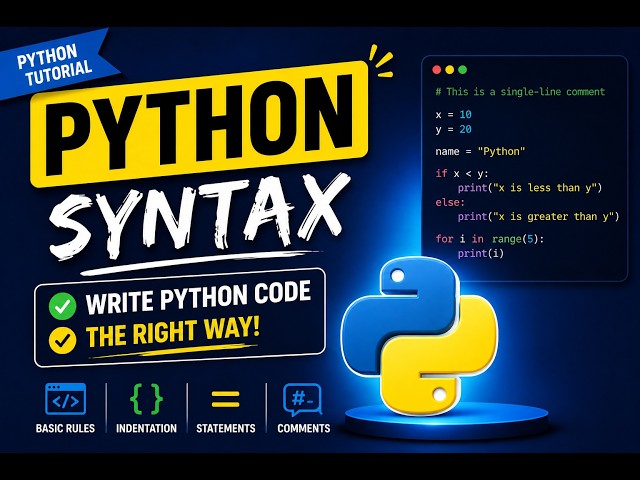Screen dimensions: 640x480
Task: Click the Python logo
Action: tap(419, 336)
